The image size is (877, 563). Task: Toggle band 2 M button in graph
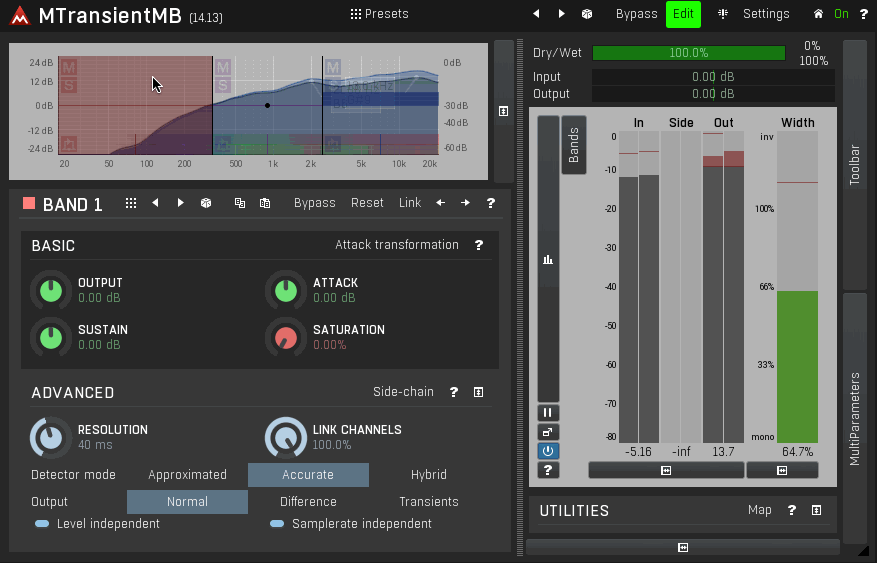click(x=223, y=68)
